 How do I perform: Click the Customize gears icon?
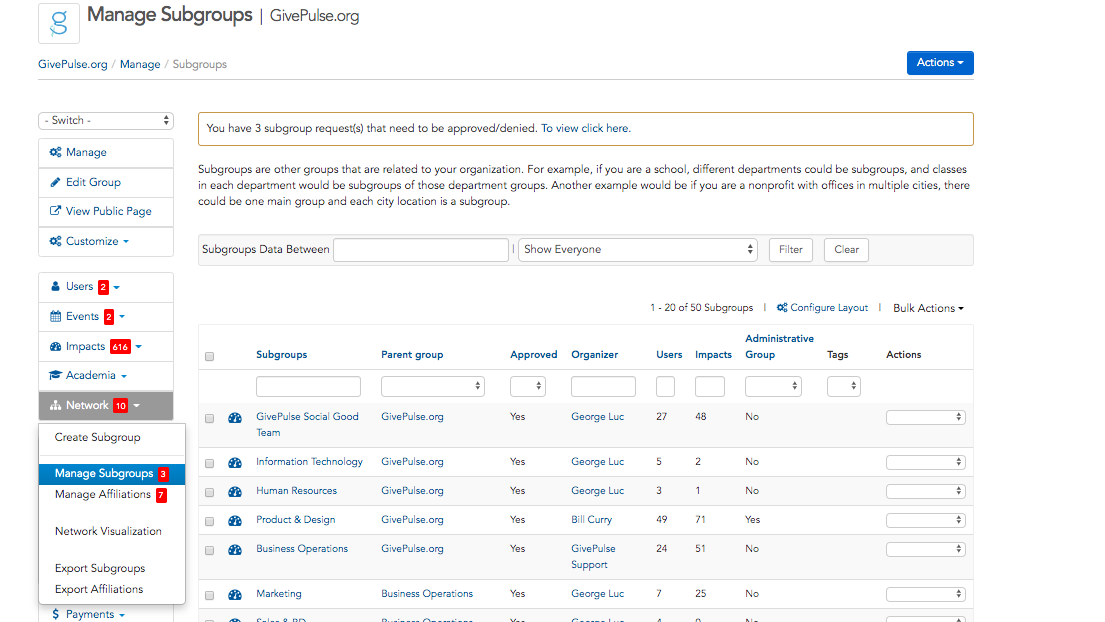[56, 241]
